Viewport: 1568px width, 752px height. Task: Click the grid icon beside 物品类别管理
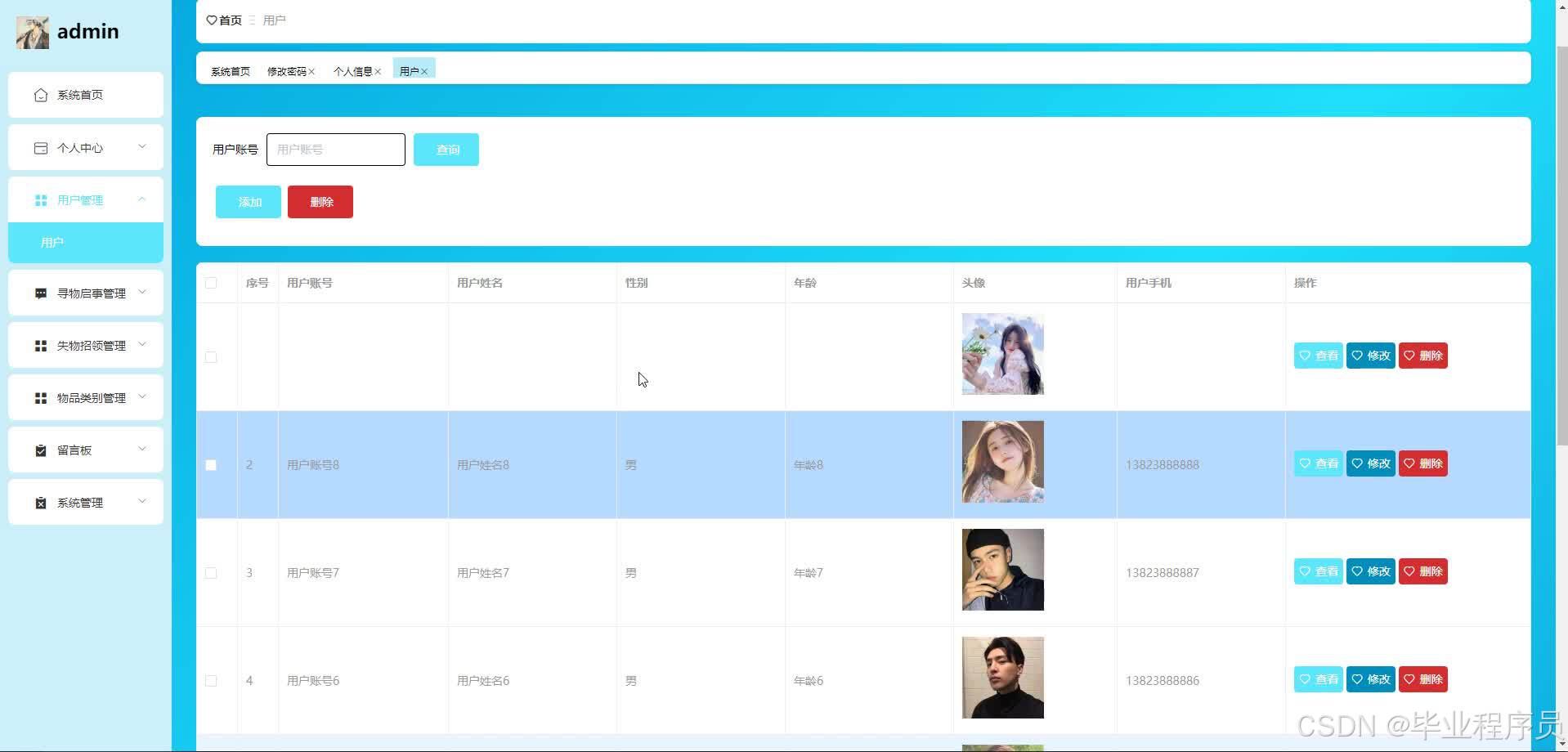41,398
